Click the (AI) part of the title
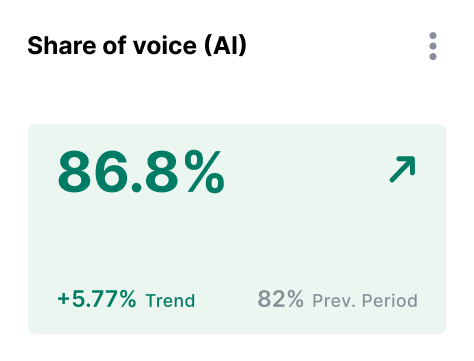The height and width of the screenshot is (361, 474). tap(225, 46)
